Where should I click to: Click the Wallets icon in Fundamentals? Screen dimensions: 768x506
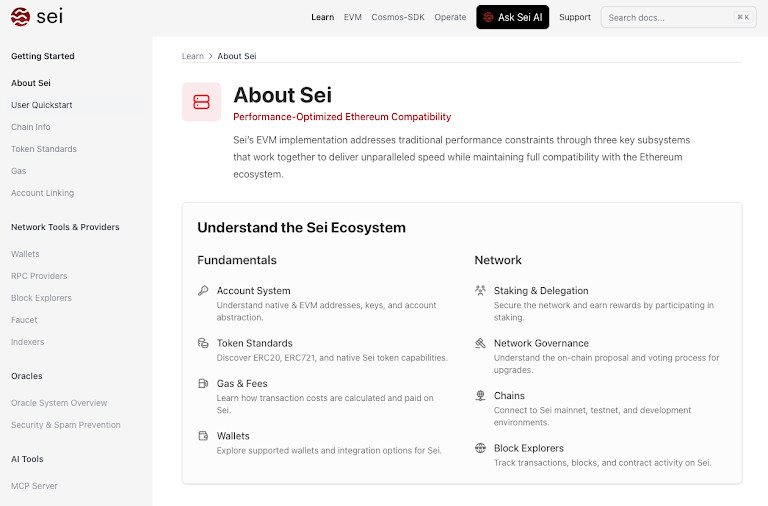(x=203, y=435)
